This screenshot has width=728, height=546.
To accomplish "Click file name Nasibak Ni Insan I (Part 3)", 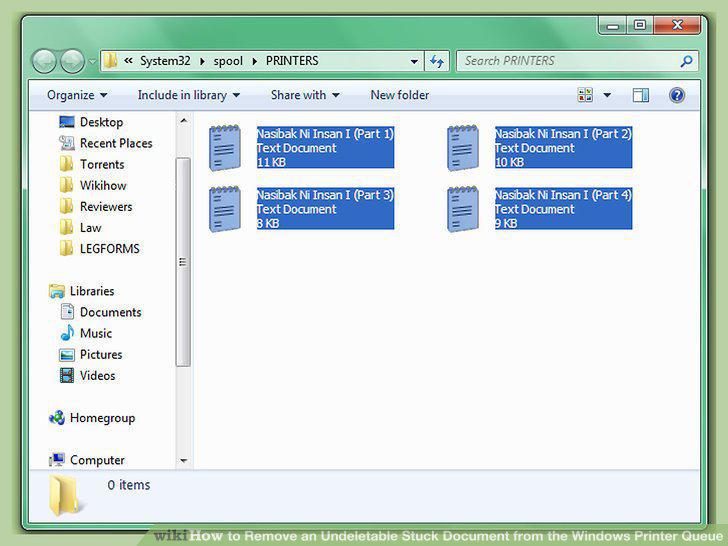I will click(325, 195).
